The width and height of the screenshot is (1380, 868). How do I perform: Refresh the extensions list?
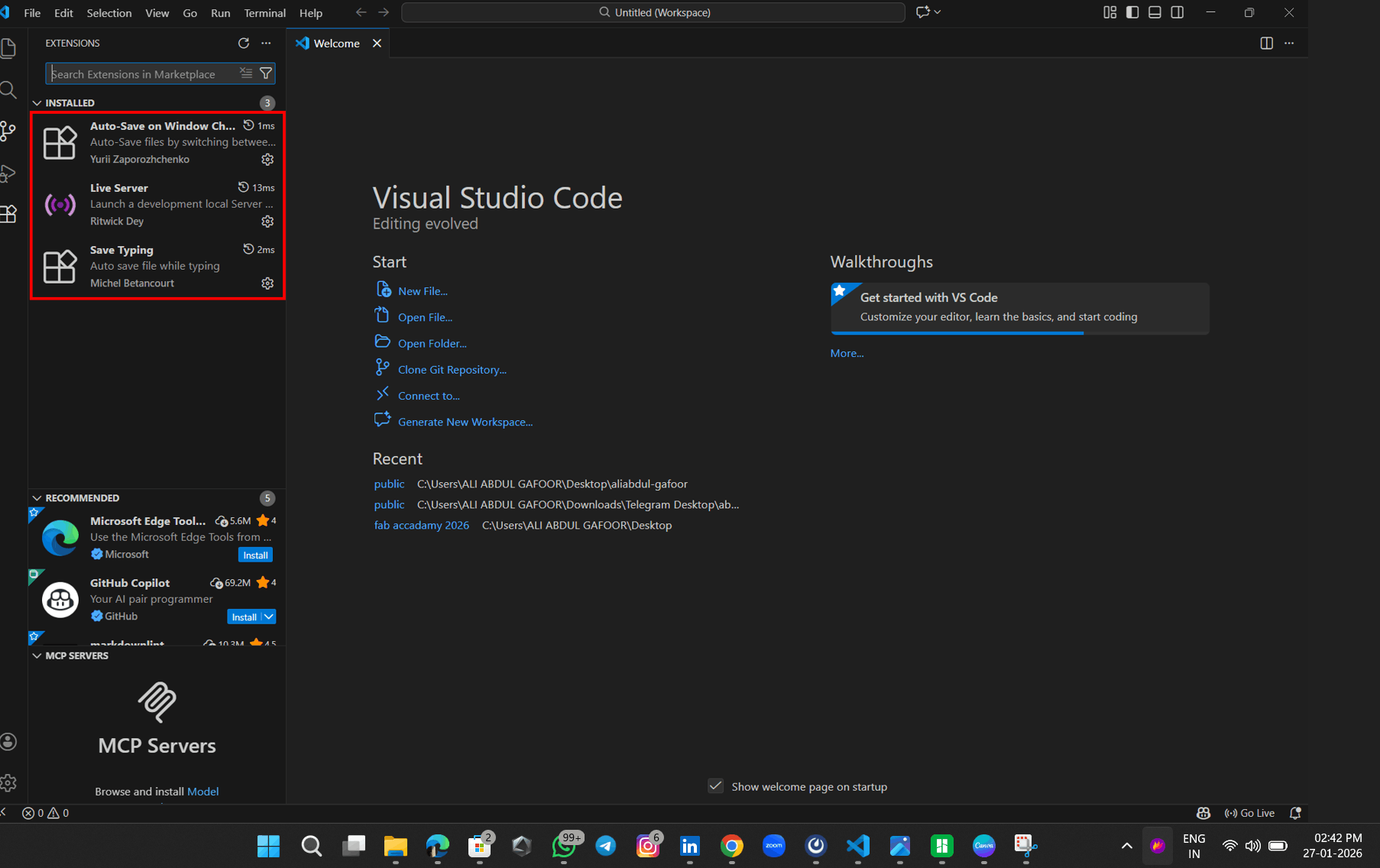[244, 44]
